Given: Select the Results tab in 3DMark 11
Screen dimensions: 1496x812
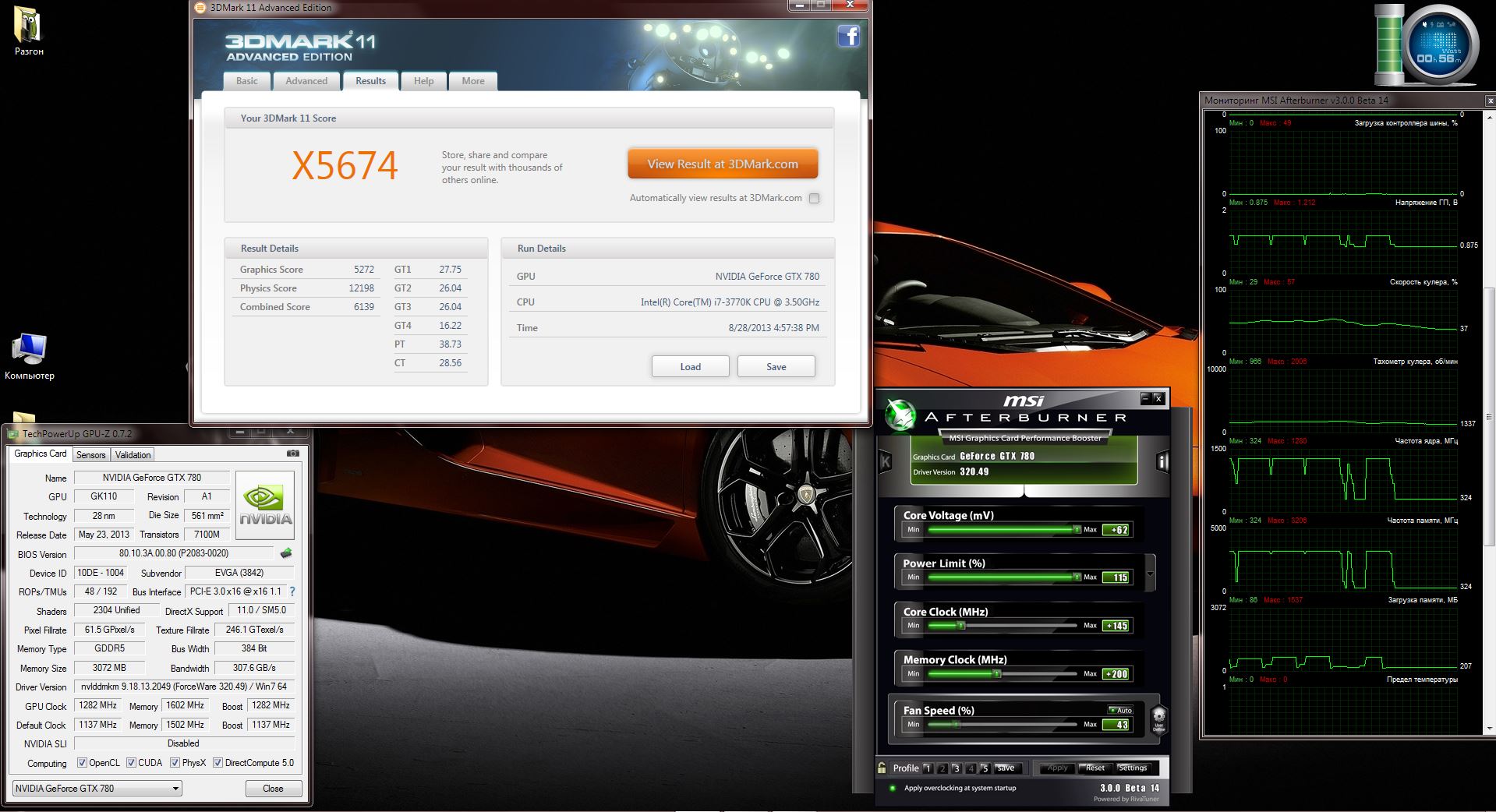Looking at the screenshot, I should [370, 81].
